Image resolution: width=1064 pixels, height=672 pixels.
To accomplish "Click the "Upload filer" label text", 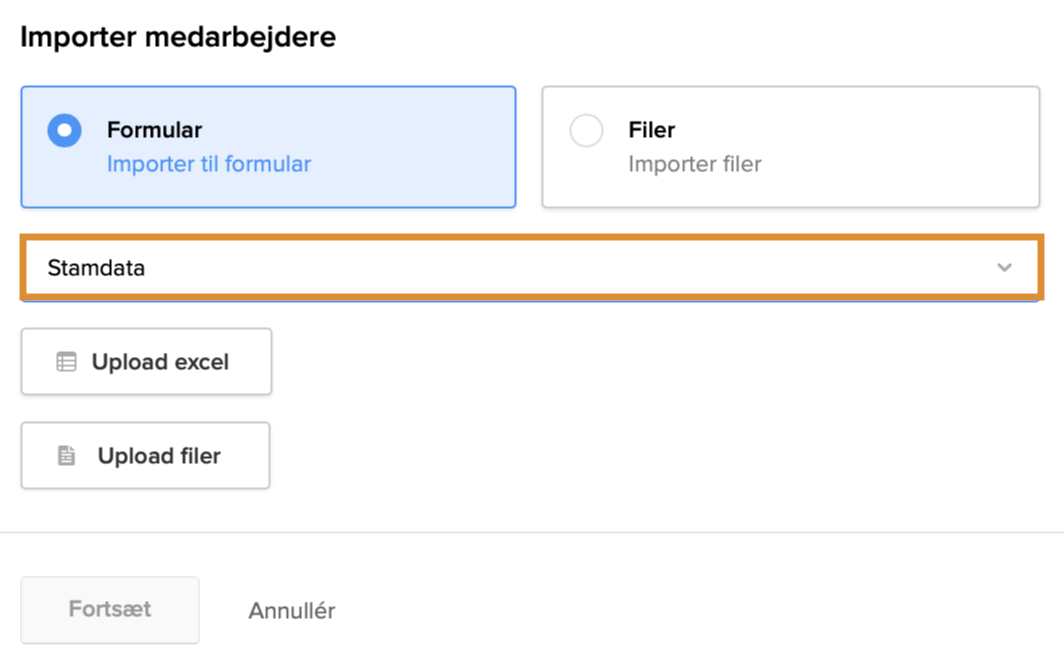I will 159,456.
